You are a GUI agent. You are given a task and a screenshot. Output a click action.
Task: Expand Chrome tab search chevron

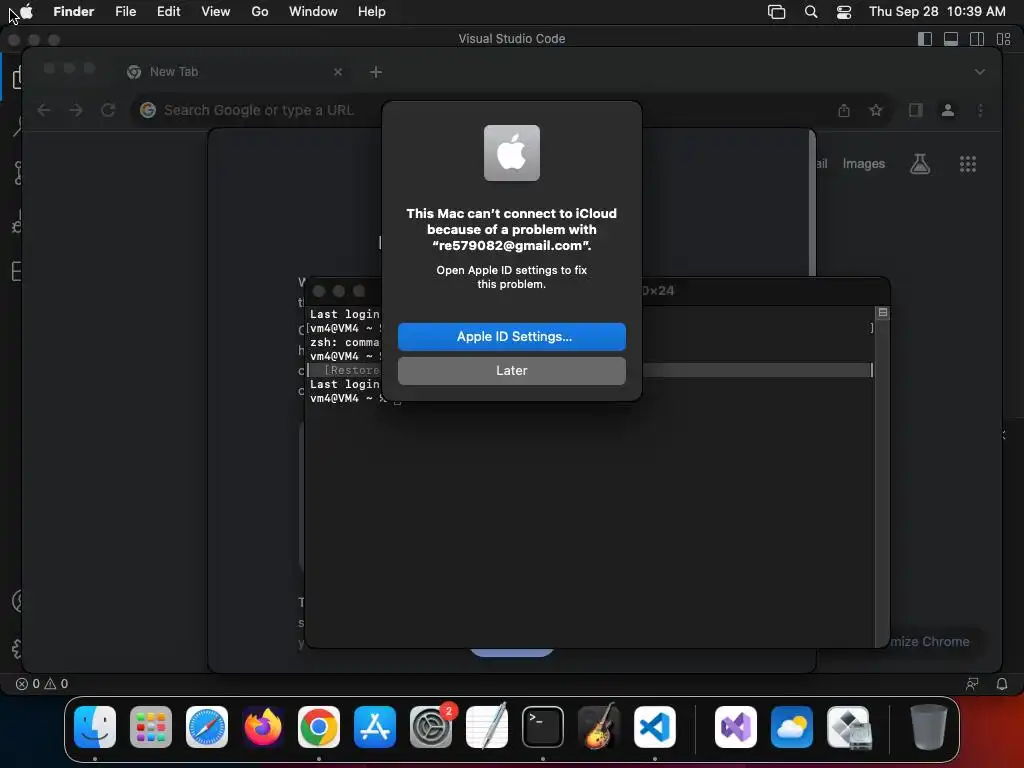(x=980, y=72)
